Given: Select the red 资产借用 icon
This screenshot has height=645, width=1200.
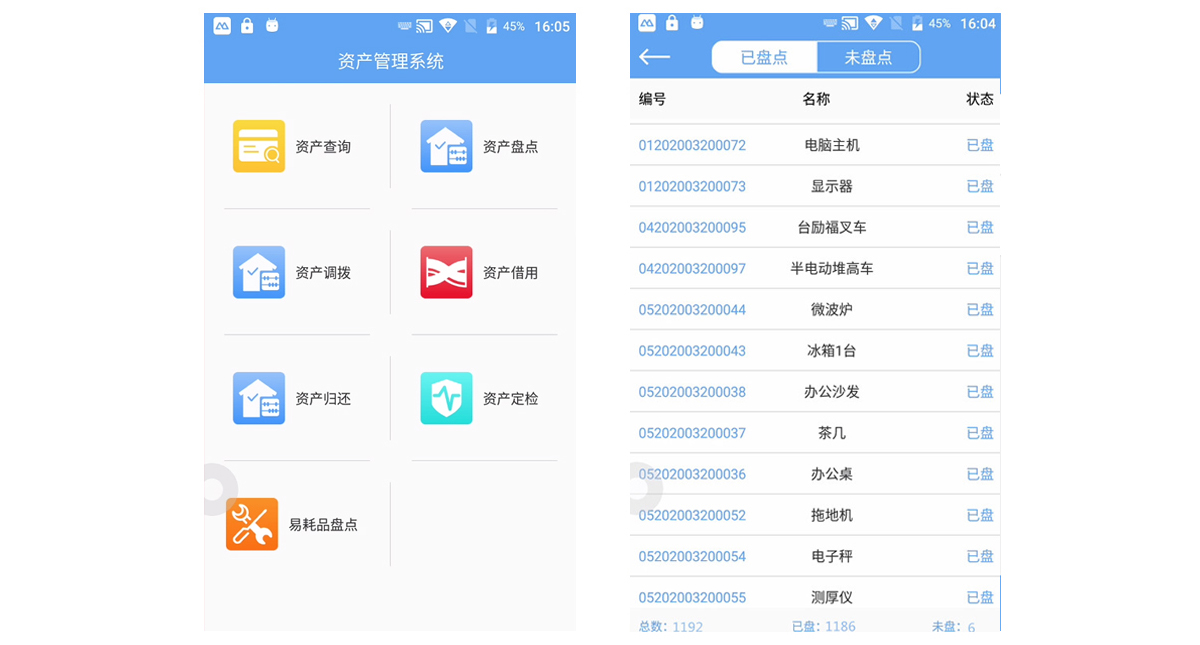Looking at the screenshot, I should coord(446,272).
